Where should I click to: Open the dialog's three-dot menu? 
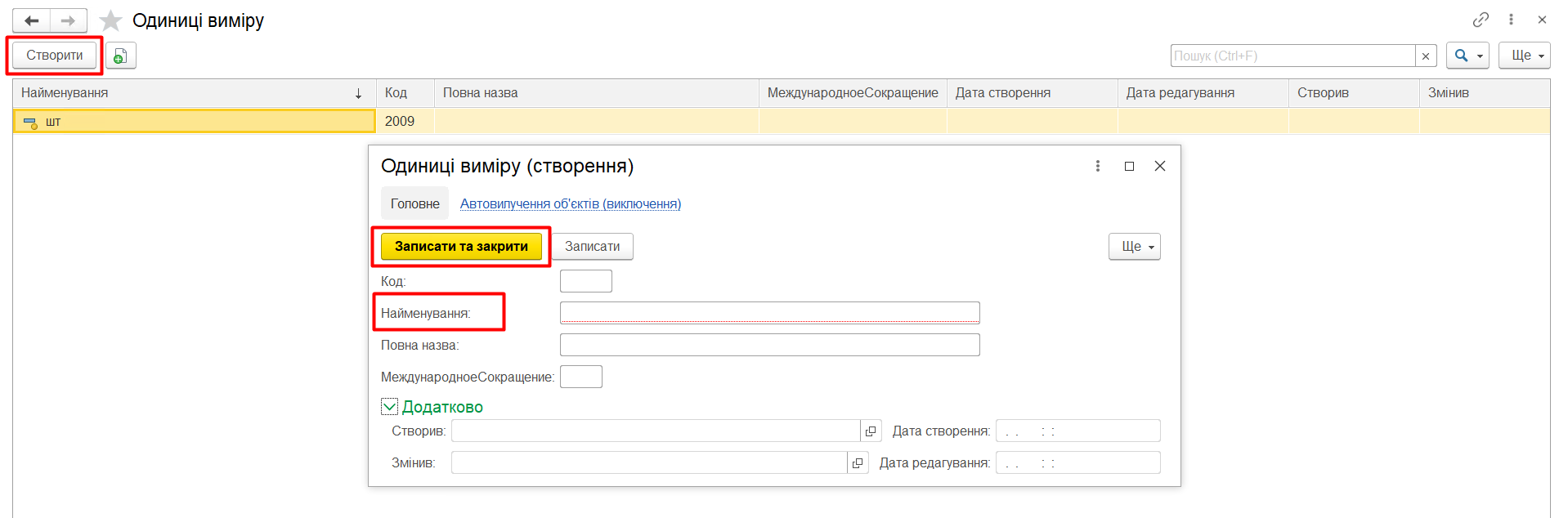pyautogui.click(x=1098, y=166)
